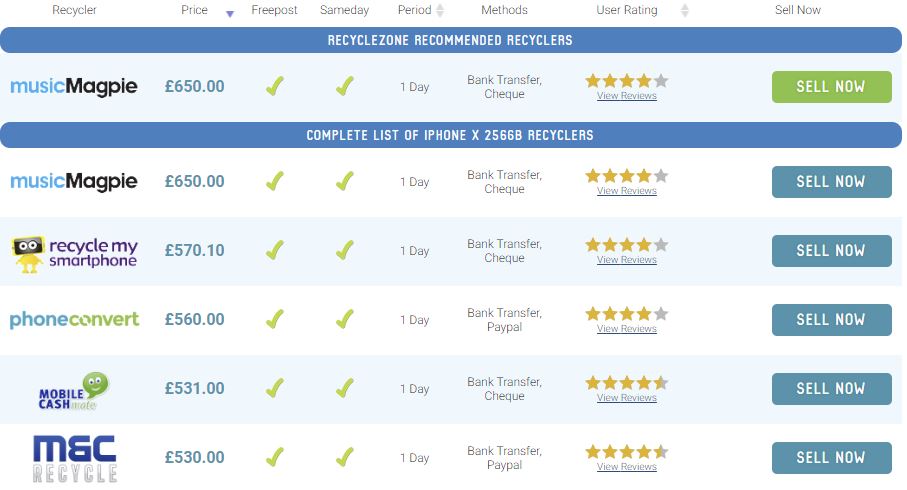Click the M&C Recycle logo
The width and height of the screenshot is (907, 490).
click(x=75, y=458)
